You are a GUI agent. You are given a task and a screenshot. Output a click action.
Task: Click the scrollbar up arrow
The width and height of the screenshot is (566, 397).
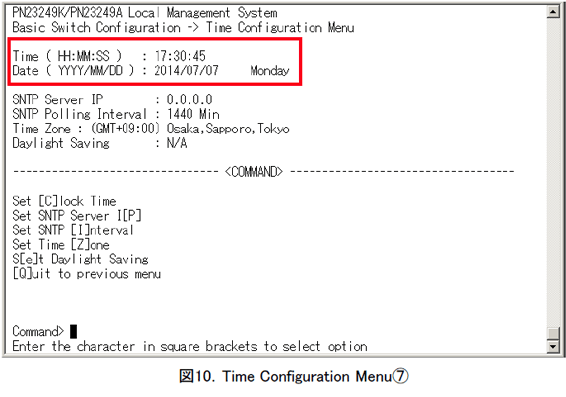tap(553, 12)
